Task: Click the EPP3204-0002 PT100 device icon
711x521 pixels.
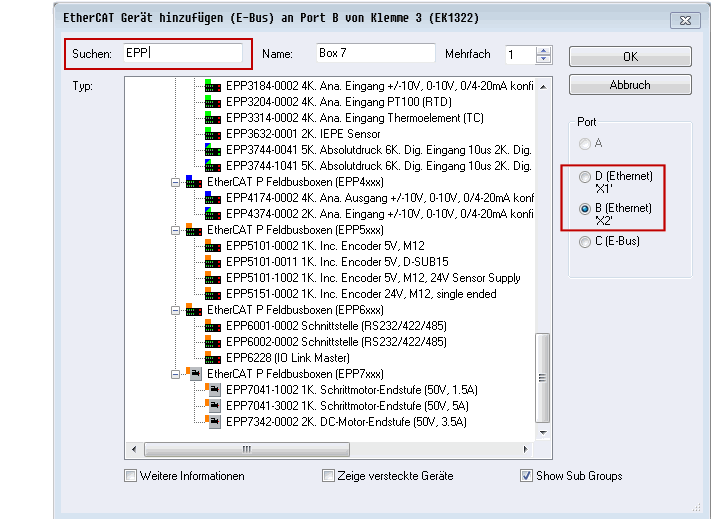Action: click(x=213, y=102)
